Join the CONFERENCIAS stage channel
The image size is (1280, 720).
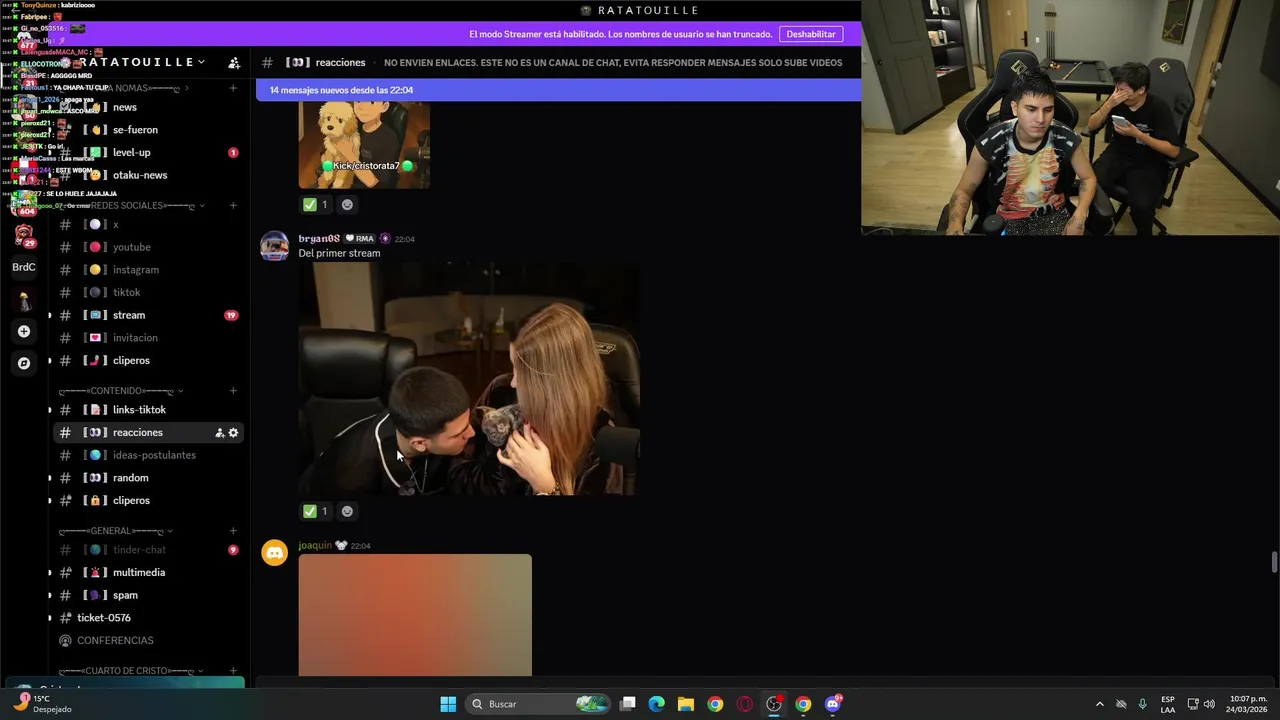pyautogui.click(x=147, y=641)
